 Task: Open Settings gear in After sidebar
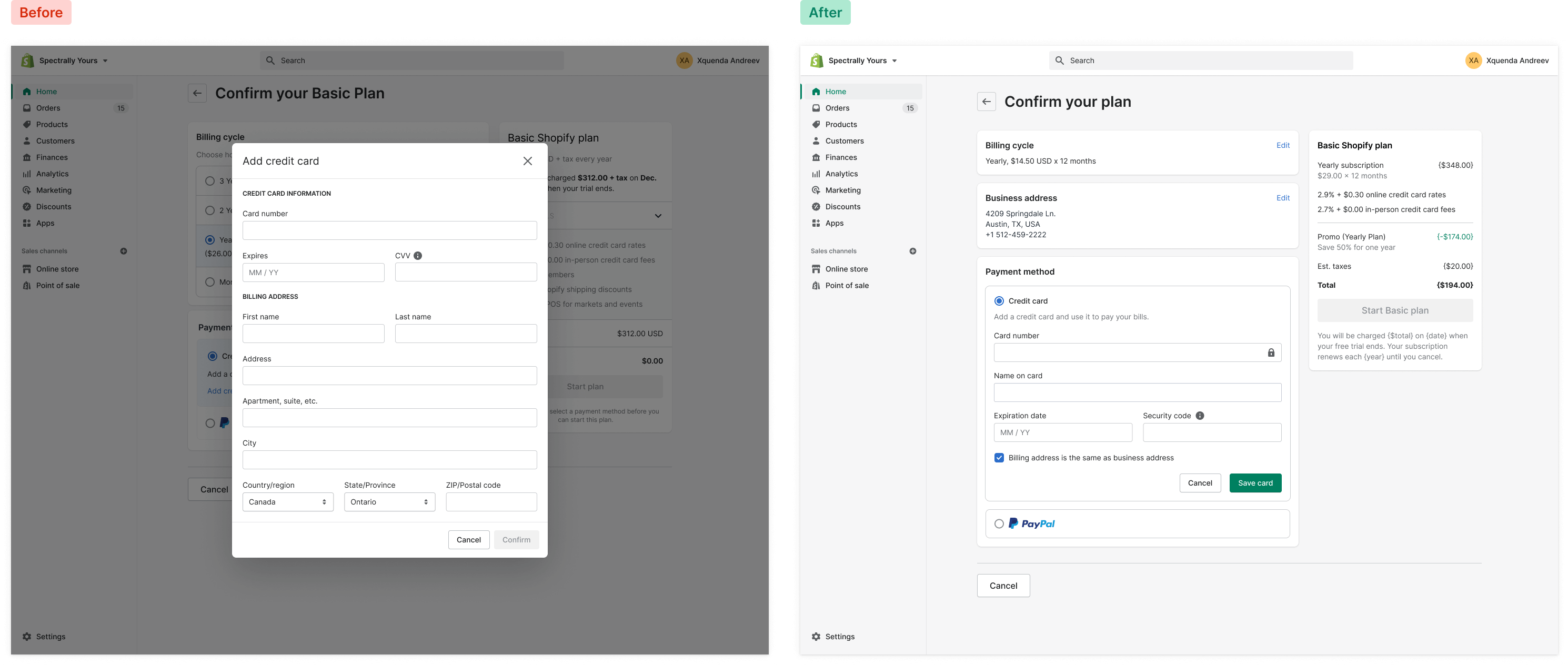(x=816, y=637)
